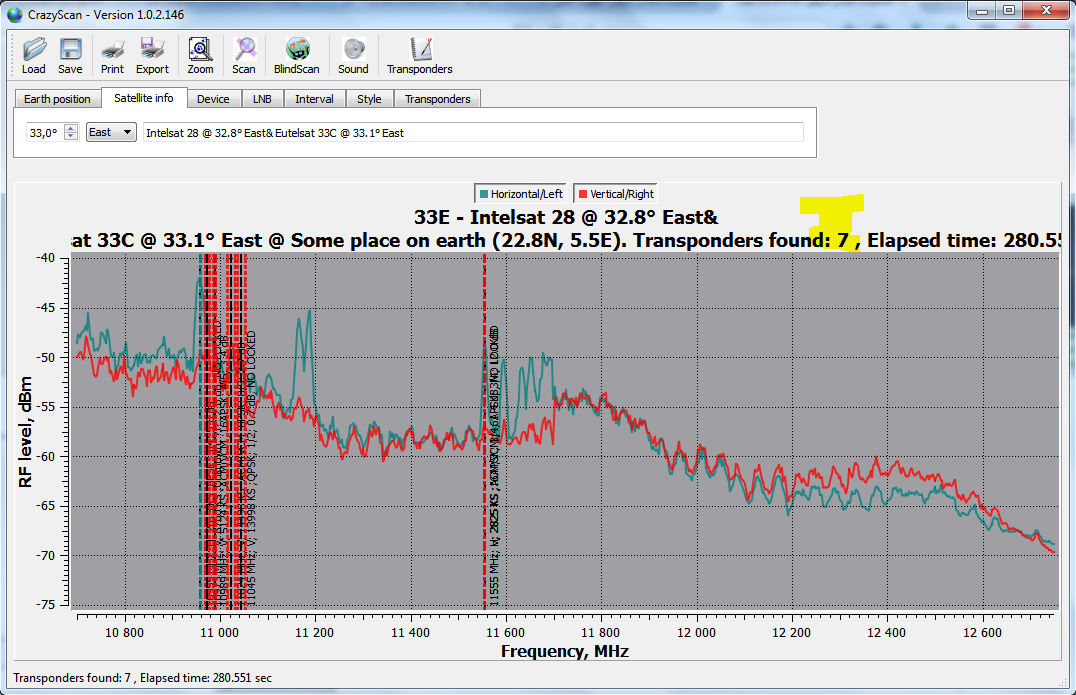Save the scan using Save icon
The image size is (1076, 695).
tap(70, 49)
